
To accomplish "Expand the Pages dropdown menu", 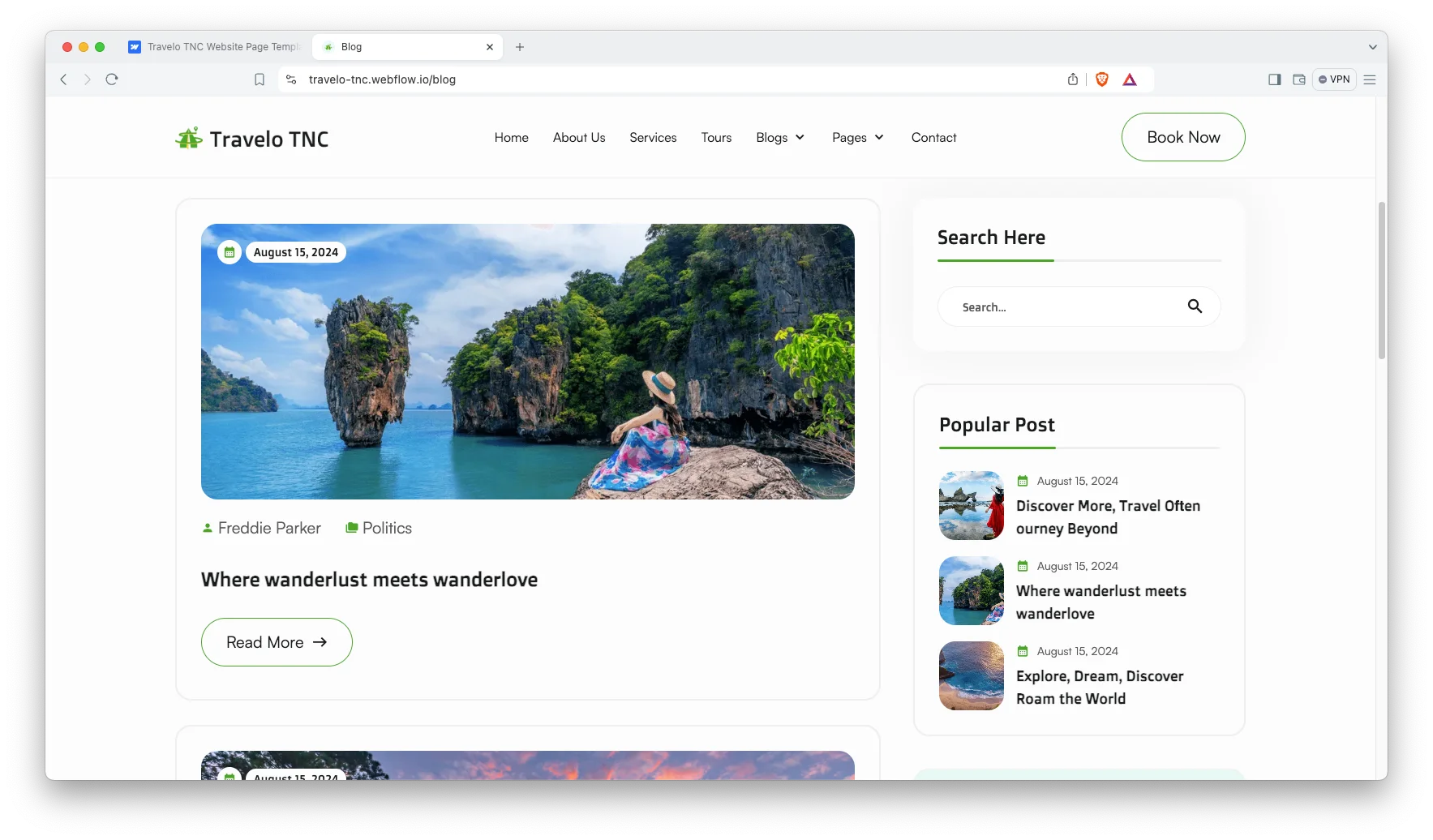I will [x=858, y=138].
